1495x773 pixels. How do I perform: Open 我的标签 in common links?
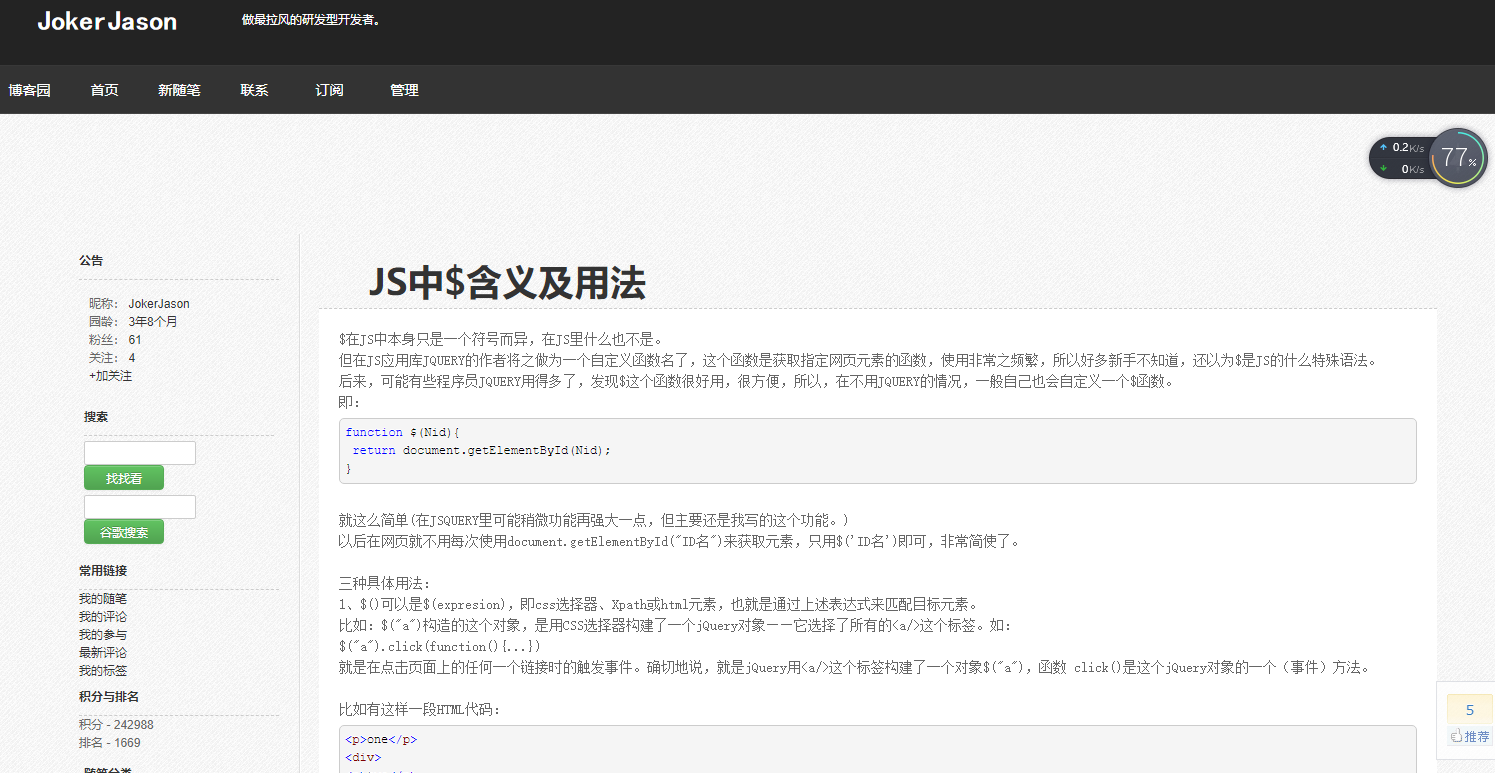click(103, 671)
